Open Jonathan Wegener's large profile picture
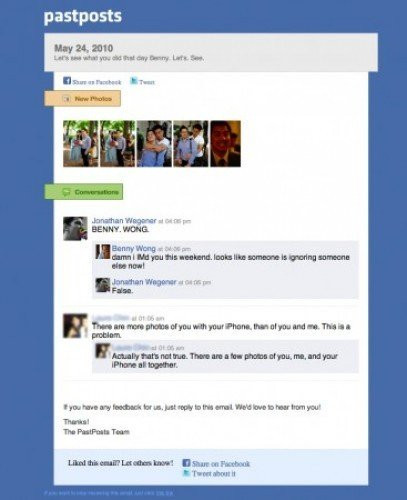 point(75,228)
